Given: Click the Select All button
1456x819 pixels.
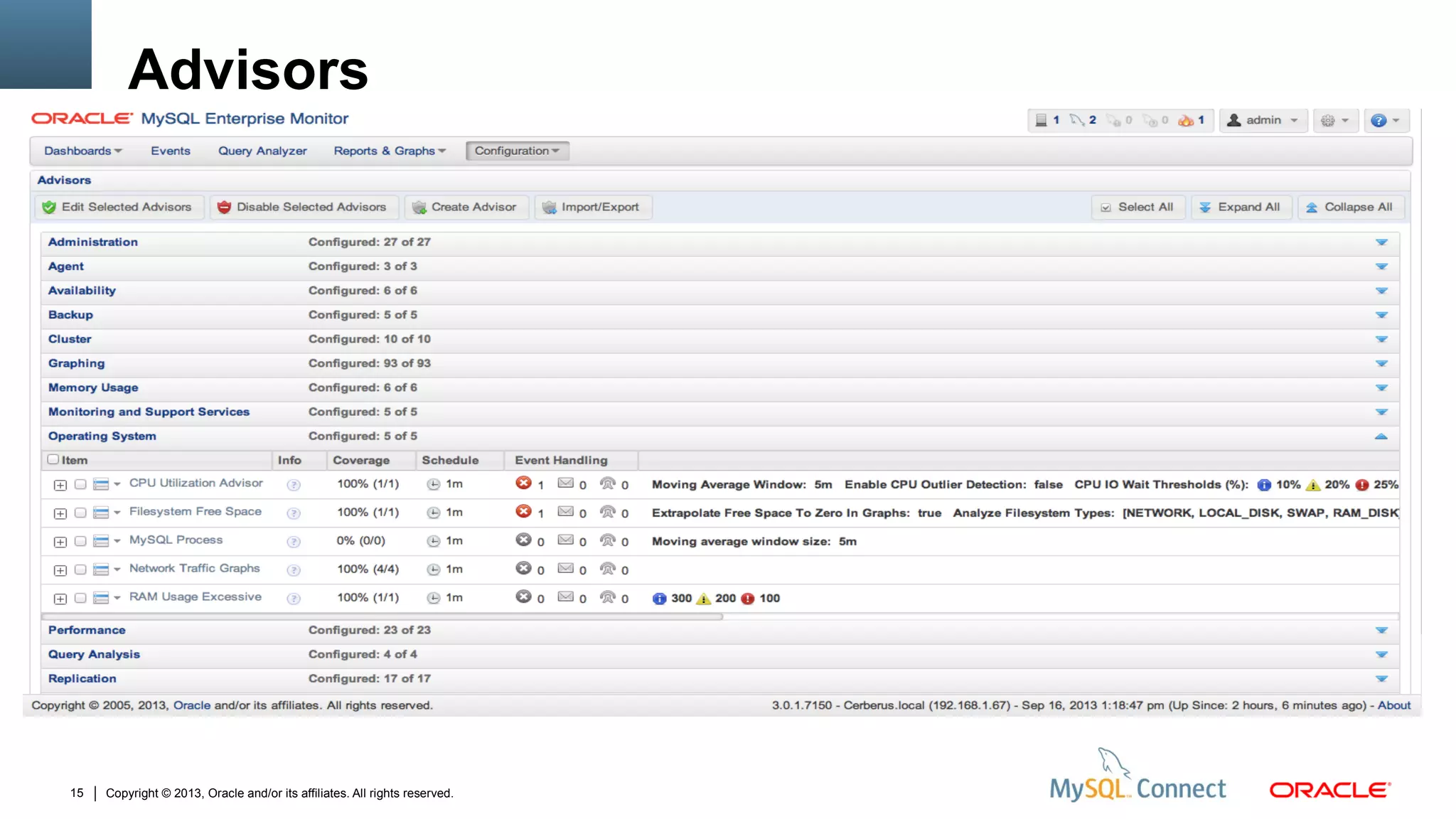Looking at the screenshot, I should click(x=1138, y=207).
